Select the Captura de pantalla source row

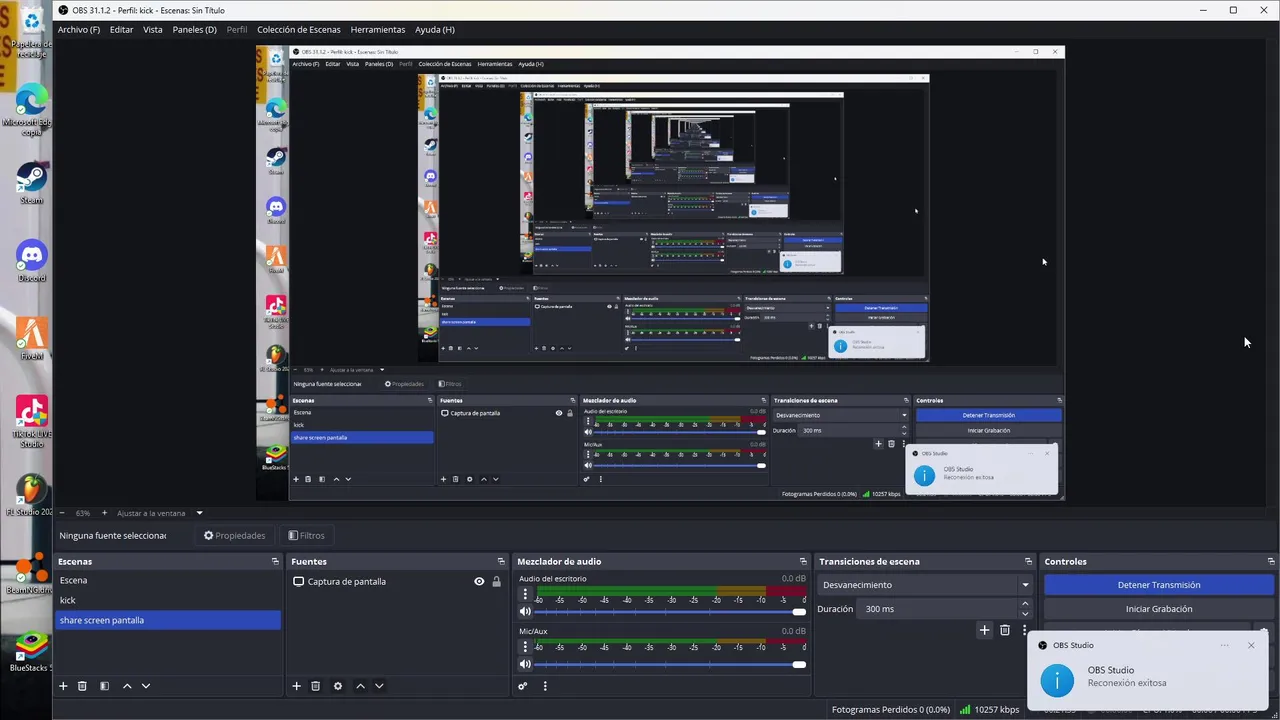(x=396, y=582)
